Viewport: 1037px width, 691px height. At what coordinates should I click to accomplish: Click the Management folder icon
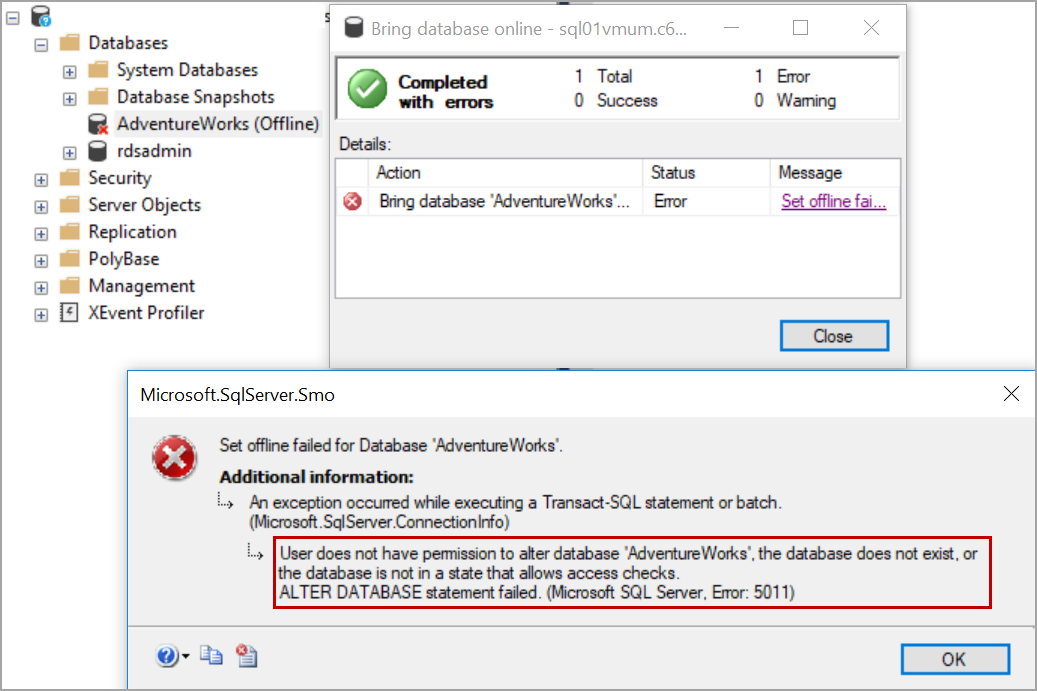point(69,286)
